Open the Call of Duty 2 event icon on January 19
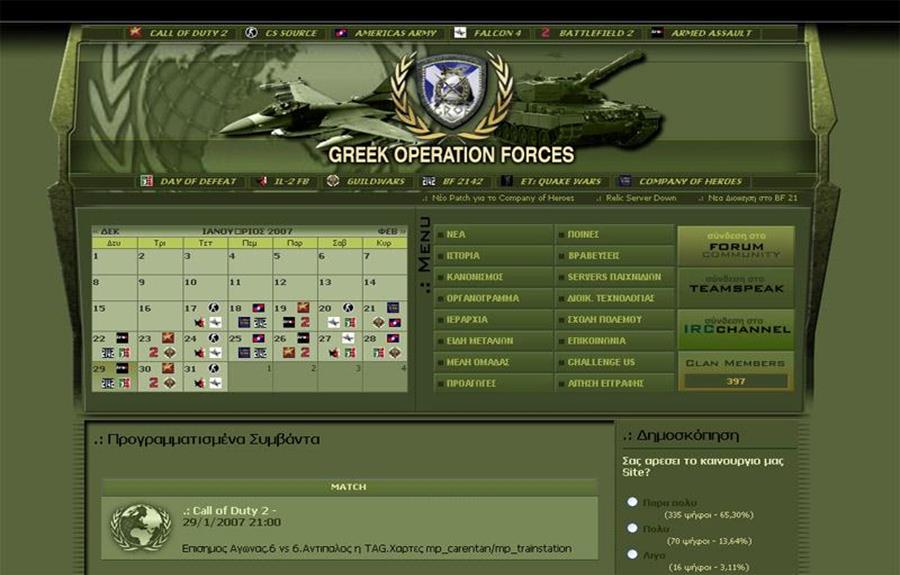Screen dimensions: 900x575 pos(303,308)
